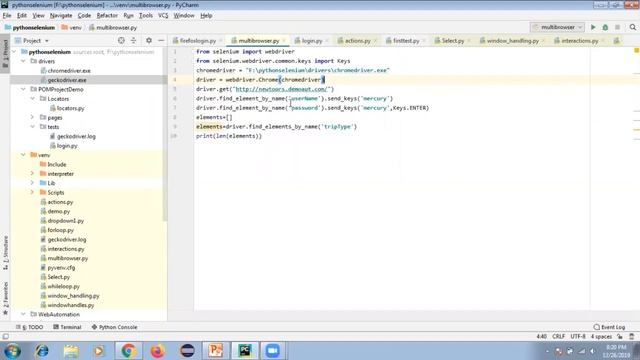Open the VCS menu
Viewport: 640px width, 360px height.
tap(163, 16)
